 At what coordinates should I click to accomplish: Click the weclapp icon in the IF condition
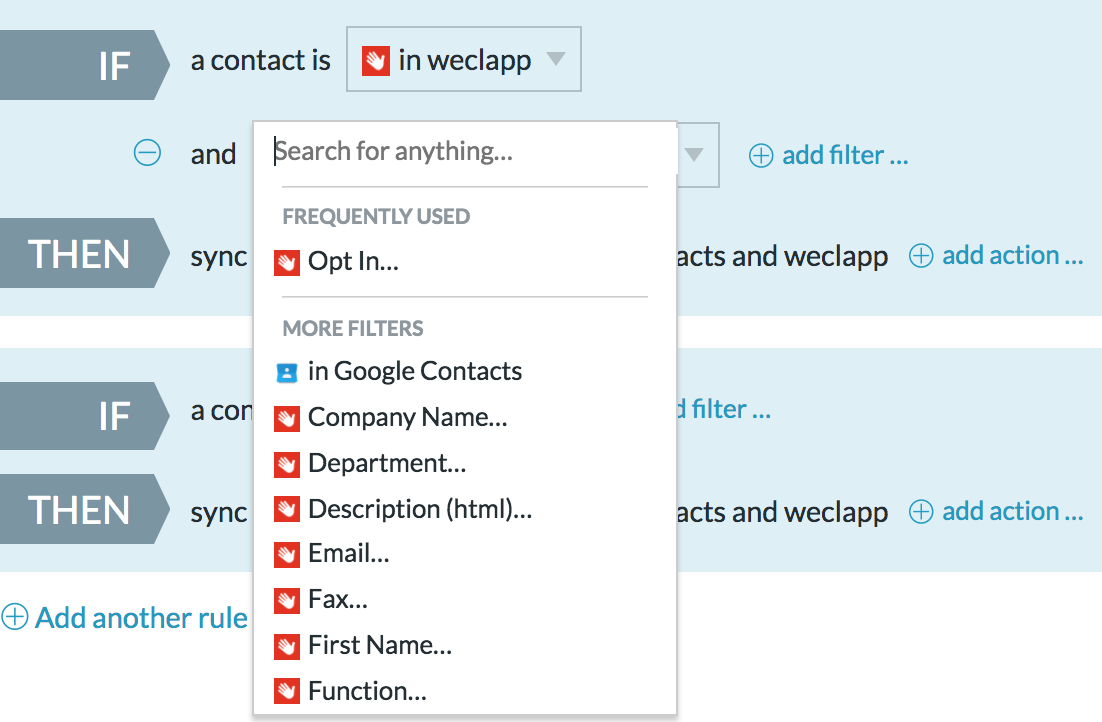[376, 60]
